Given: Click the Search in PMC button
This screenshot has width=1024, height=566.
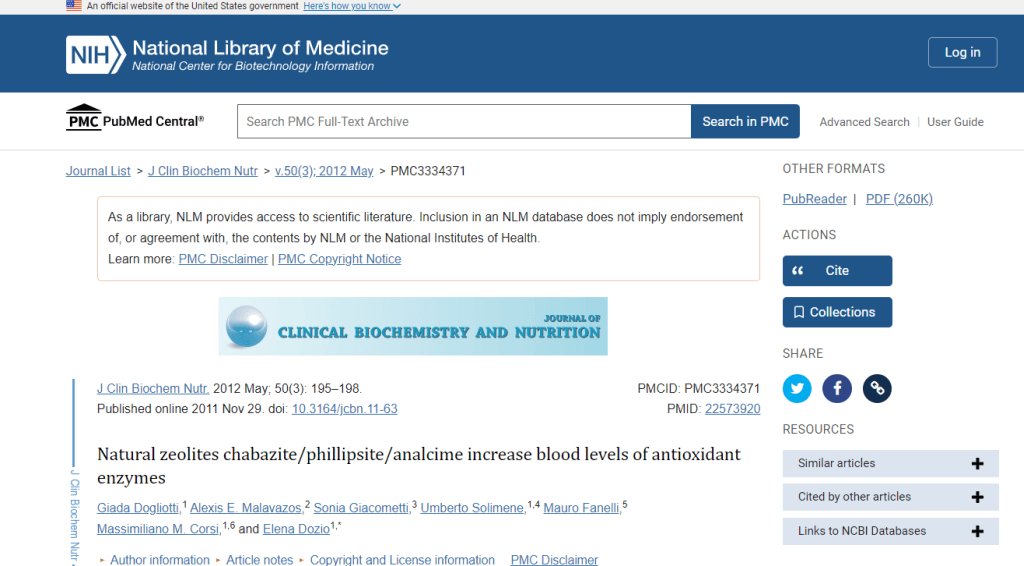Looking at the screenshot, I should coord(745,121).
